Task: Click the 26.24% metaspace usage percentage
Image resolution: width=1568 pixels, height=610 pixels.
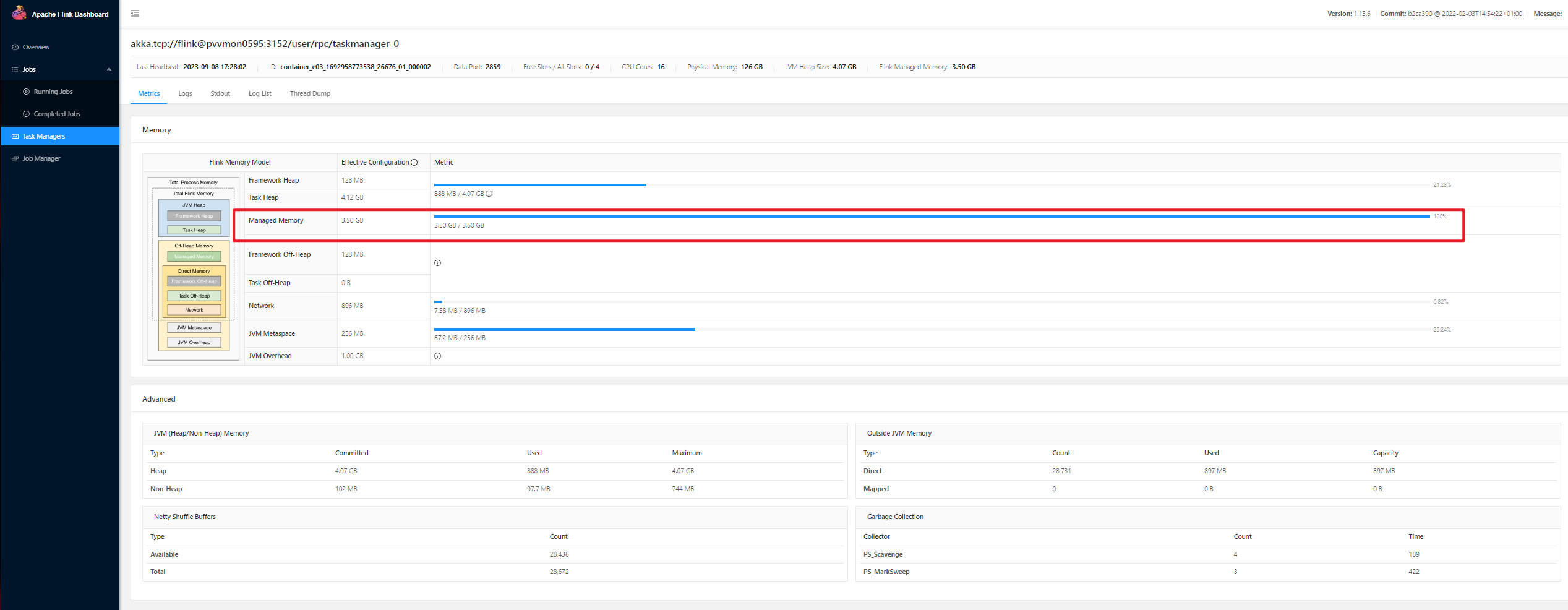Action: pos(1442,330)
